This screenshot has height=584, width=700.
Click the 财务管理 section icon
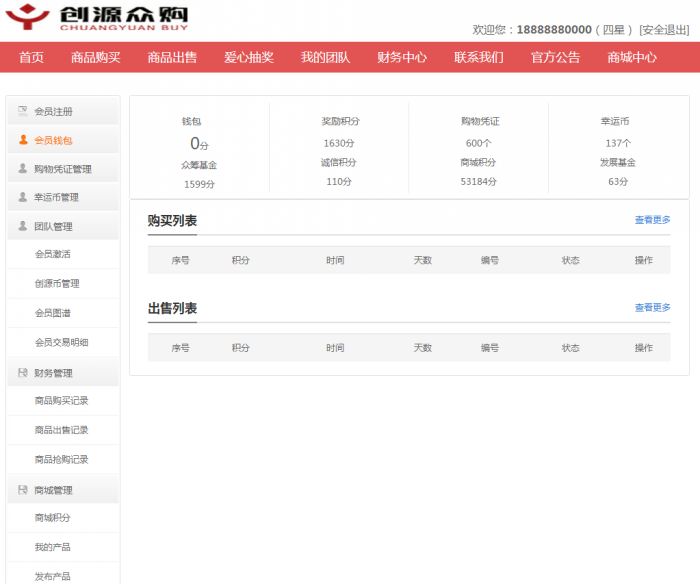click(x=23, y=373)
